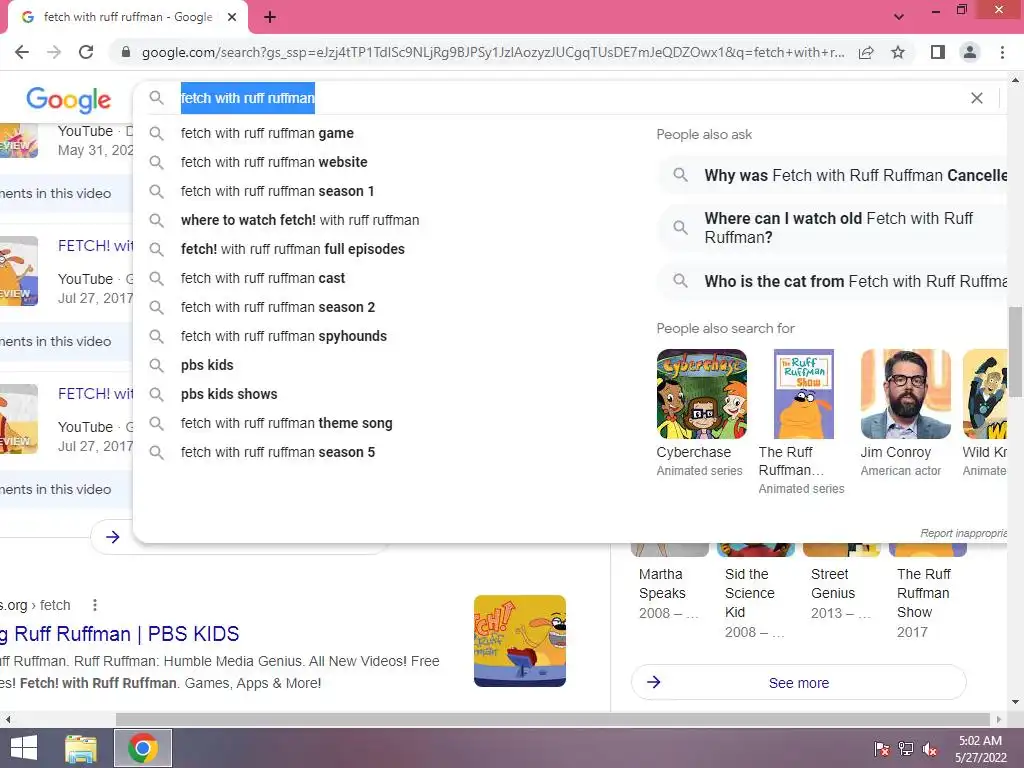
Task: Click the See more button
Action: [799, 682]
